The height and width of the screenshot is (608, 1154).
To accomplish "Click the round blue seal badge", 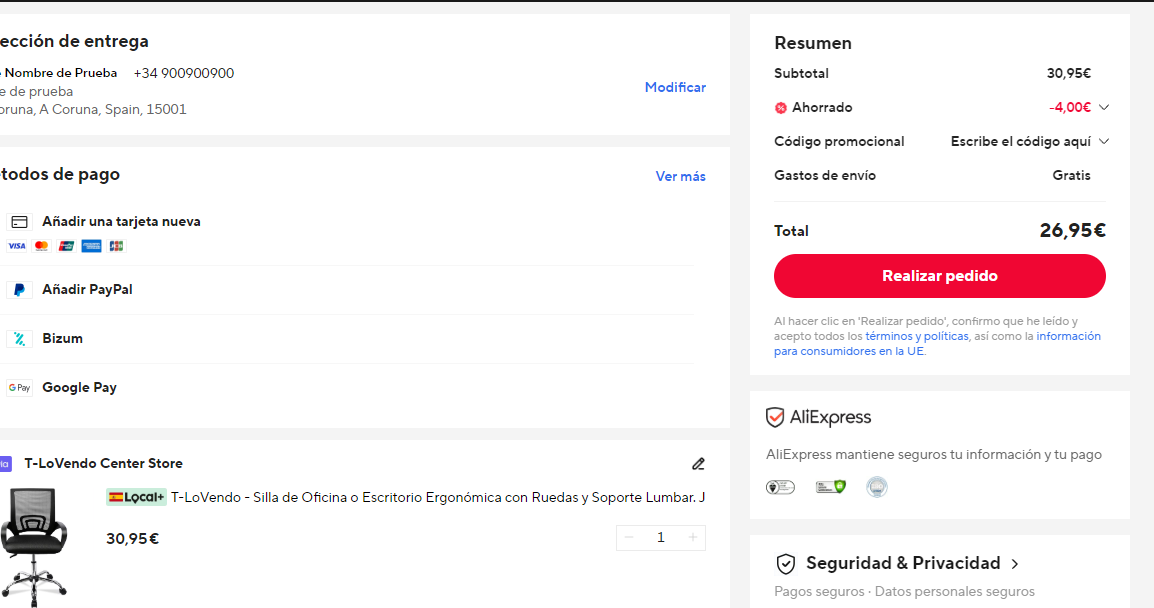I will click(877, 487).
